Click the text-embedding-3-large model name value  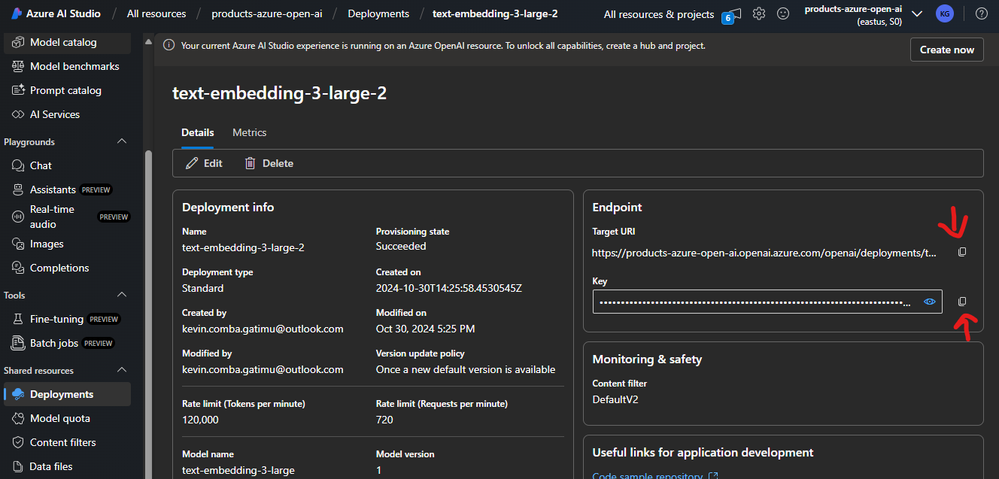pyautogui.click(x=238, y=471)
